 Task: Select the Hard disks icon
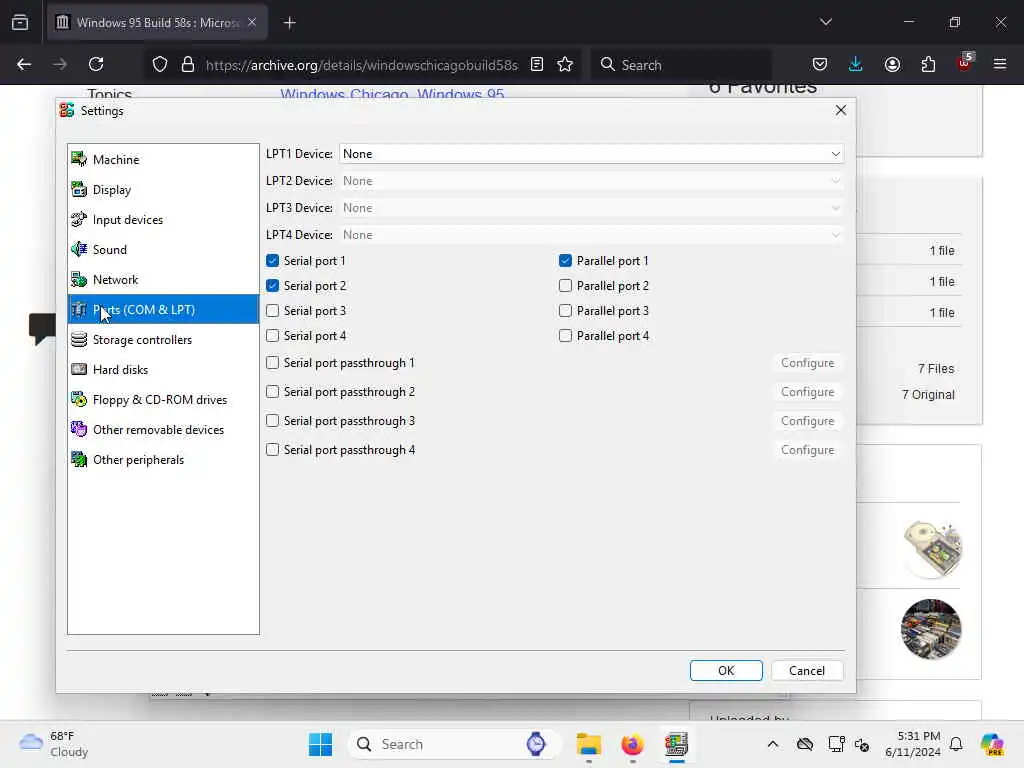point(79,370)
